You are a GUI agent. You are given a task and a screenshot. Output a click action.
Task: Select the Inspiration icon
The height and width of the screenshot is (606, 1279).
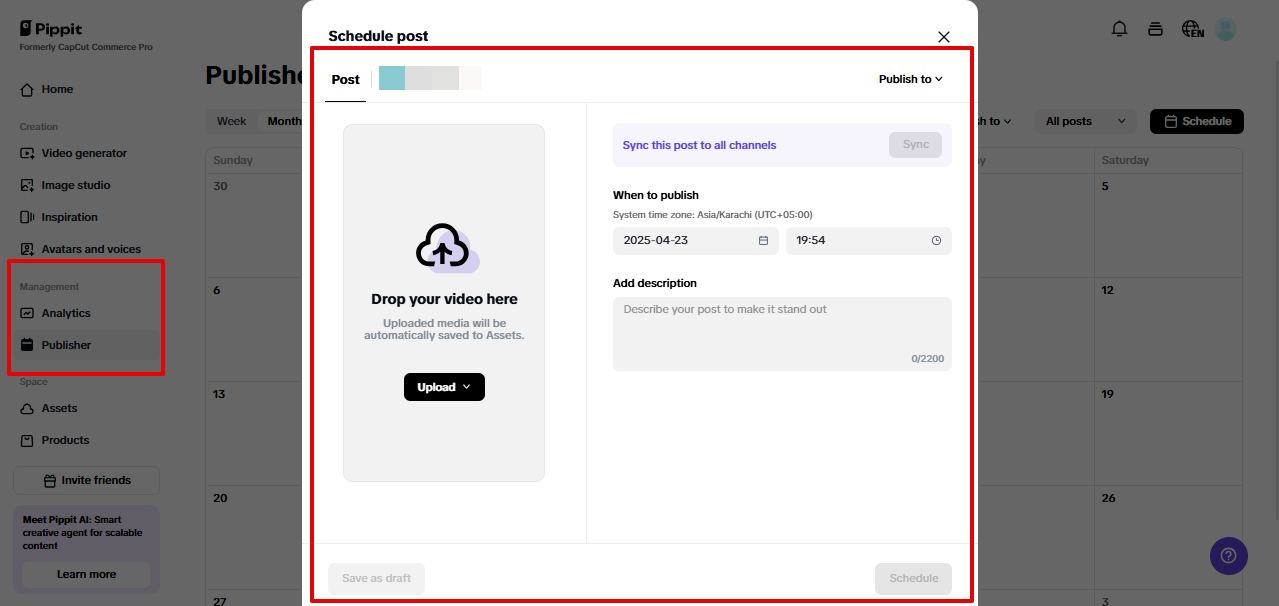coord(27,217)
